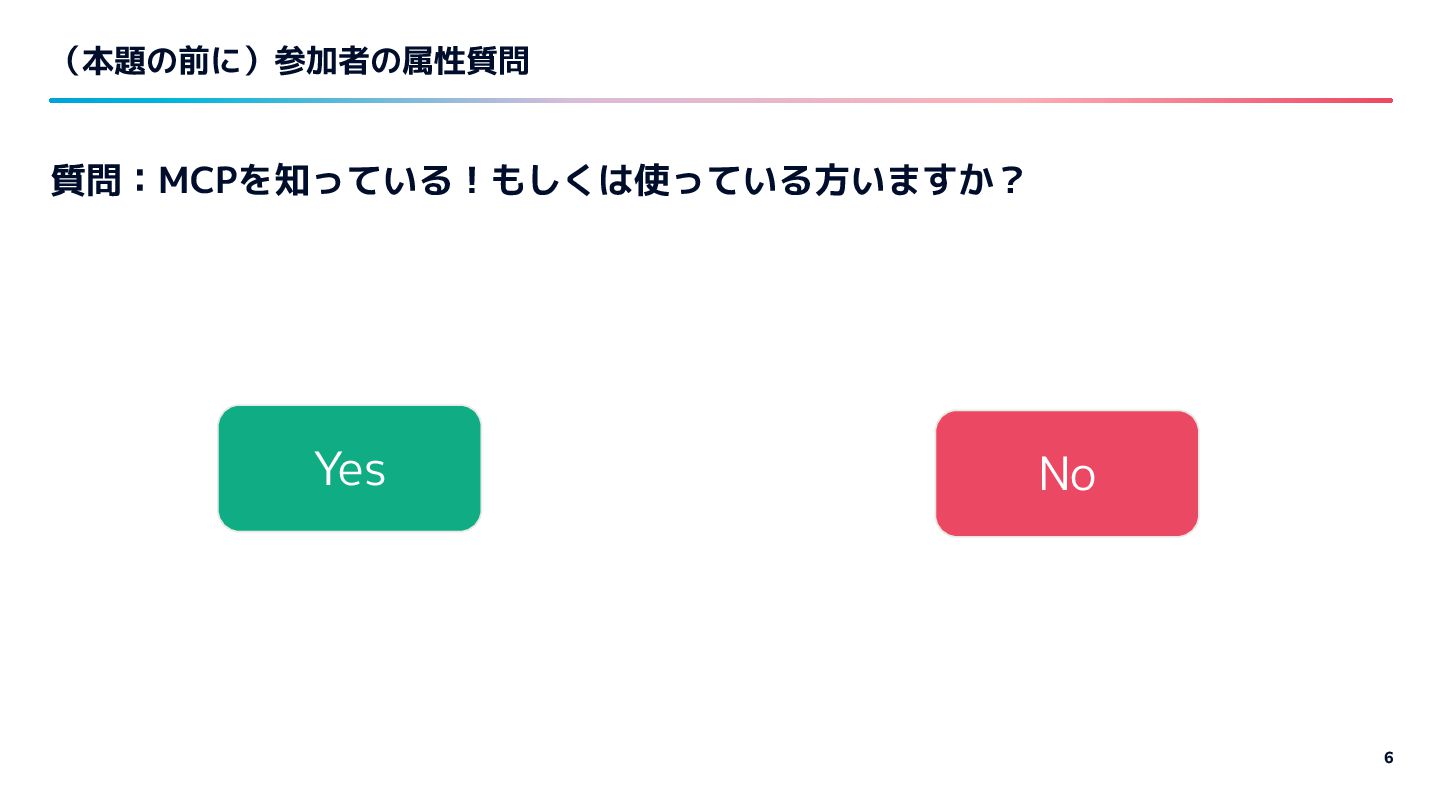Click the 属性 characters in the title
1440x810 pixels.
coord(433,62)
